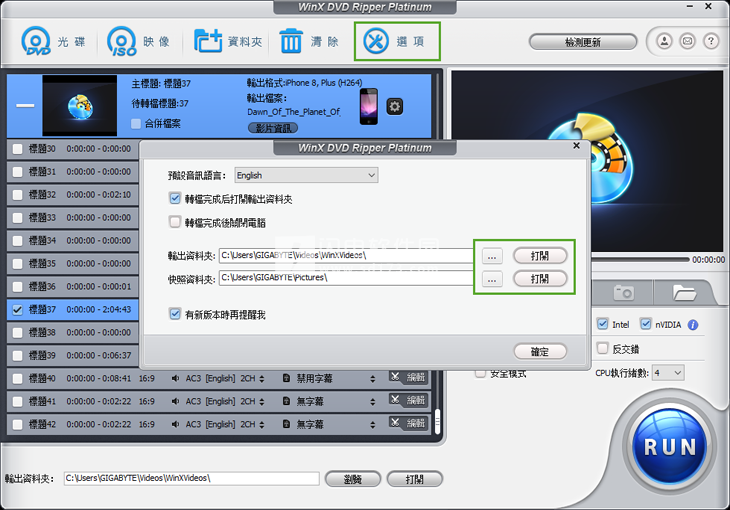Click the title list vertical scrollbar

437,422
